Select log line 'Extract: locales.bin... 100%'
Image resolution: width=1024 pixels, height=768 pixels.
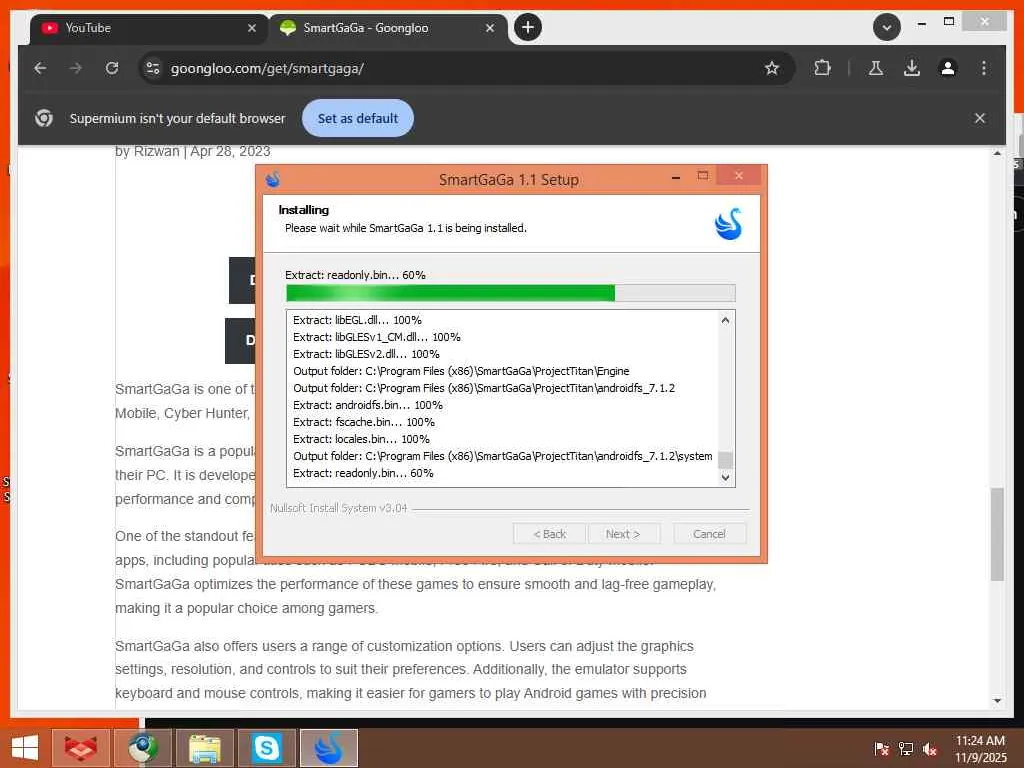click(361, 439)
